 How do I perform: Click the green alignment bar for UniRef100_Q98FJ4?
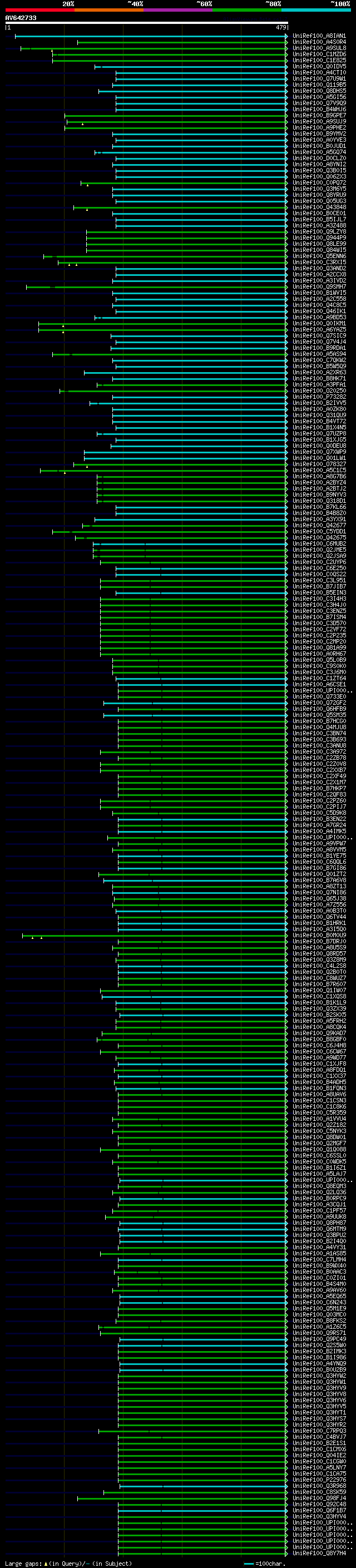182,1498
